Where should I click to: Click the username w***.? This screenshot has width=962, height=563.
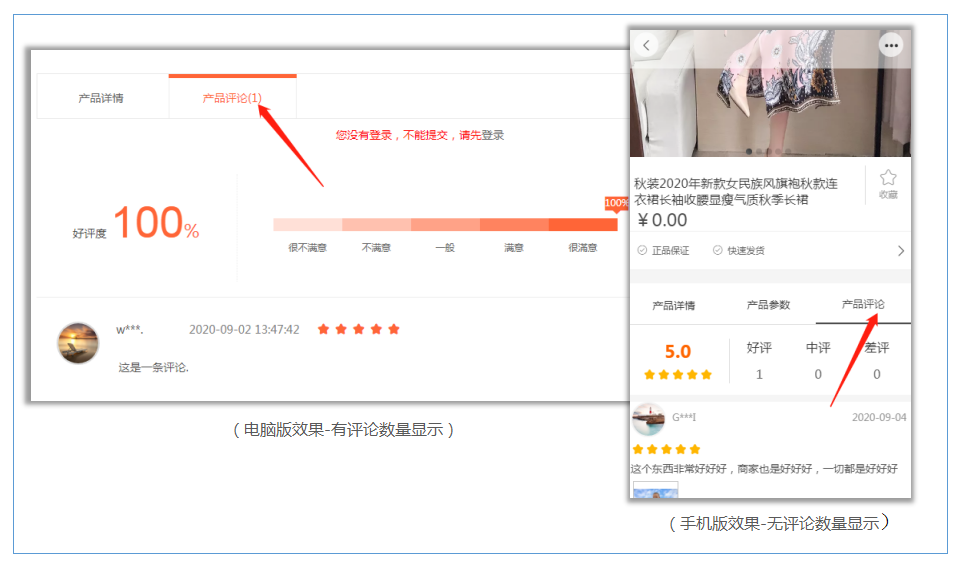click(129, 330)
